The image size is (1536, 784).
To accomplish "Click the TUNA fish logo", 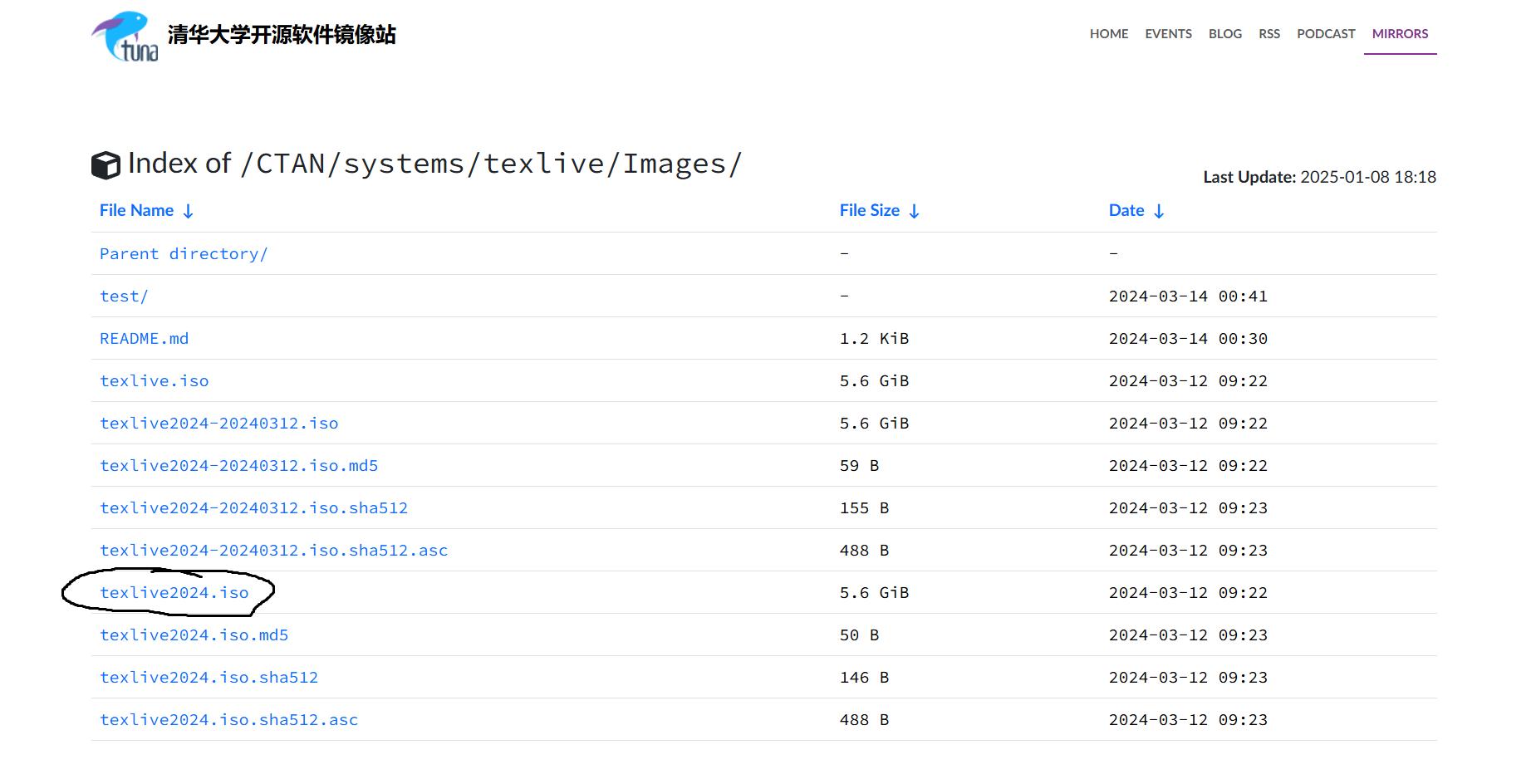I will [x=125, y=36].
